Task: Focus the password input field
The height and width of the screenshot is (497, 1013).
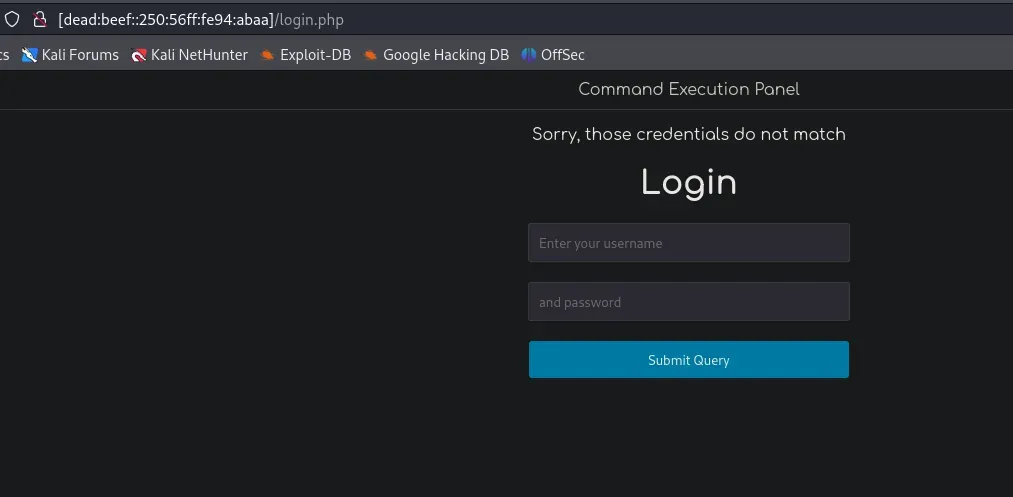Action: point(689,301)
